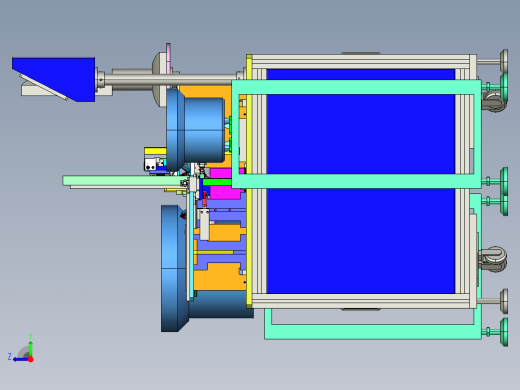Select the magenta block near the center
This screenshot has width=520, height=390.
(224, 184)
